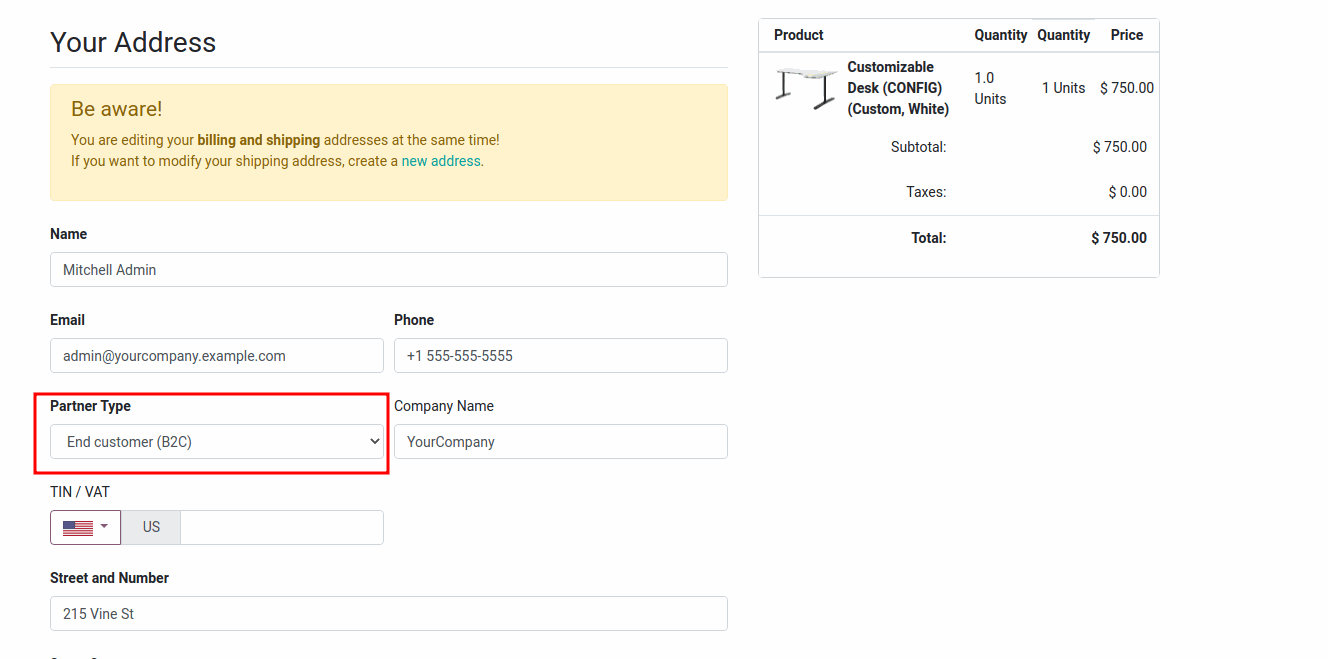Click the "Be aware!" alert heading

[116, 109]
